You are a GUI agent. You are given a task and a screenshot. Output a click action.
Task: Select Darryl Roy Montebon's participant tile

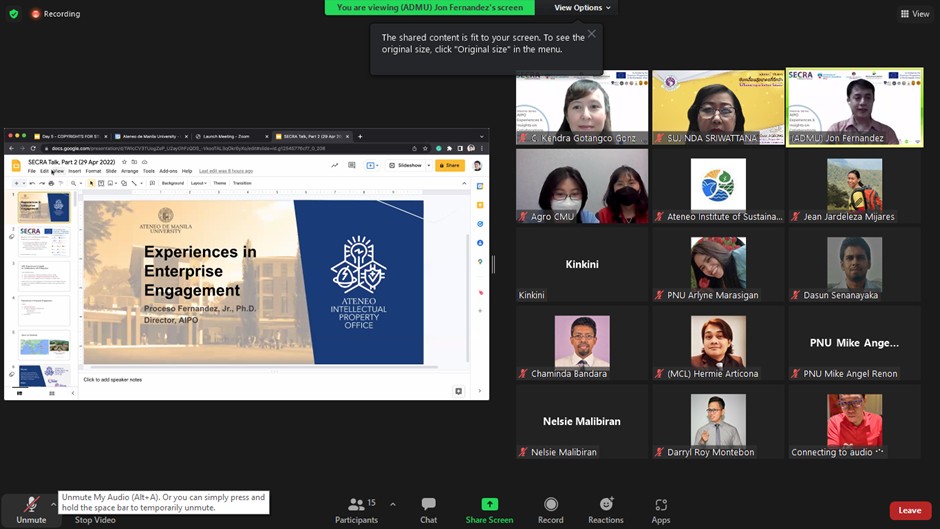(718, 422)
